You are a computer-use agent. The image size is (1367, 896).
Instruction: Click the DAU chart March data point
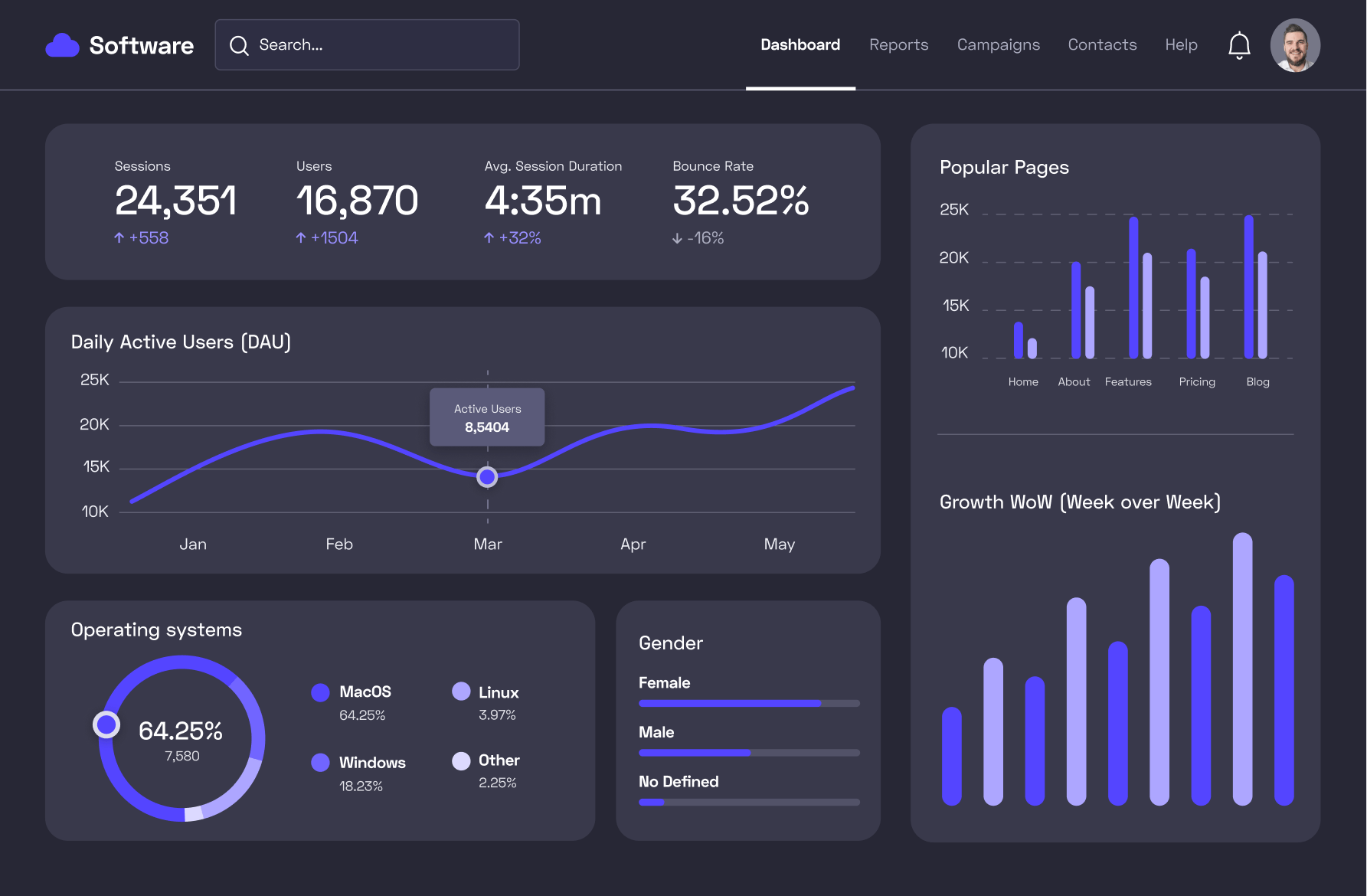click(487, 477)
